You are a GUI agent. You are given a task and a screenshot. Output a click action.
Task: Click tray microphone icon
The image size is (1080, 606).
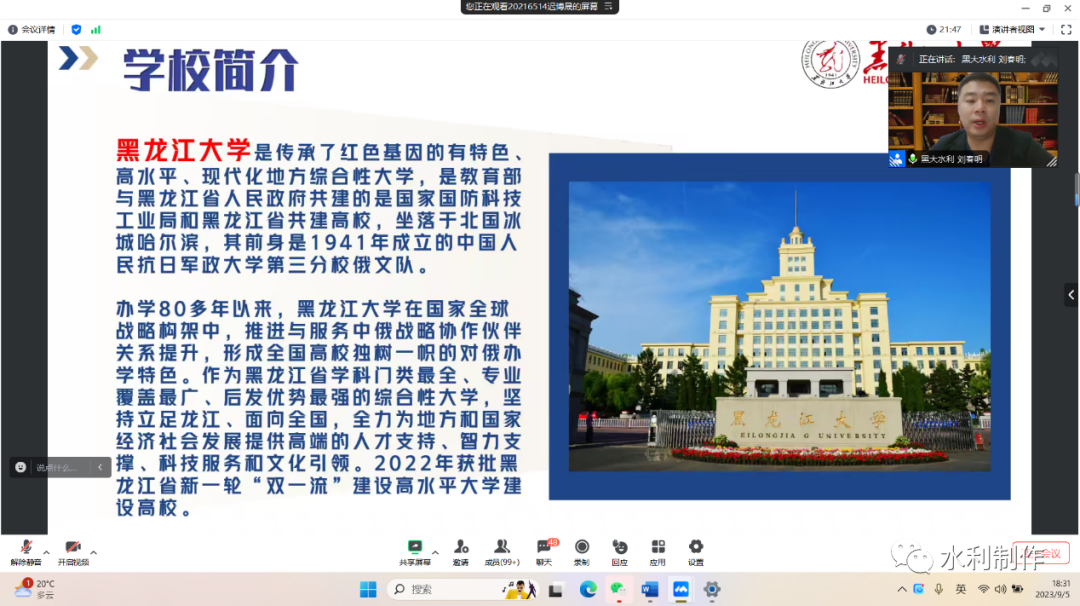point(939,589)
